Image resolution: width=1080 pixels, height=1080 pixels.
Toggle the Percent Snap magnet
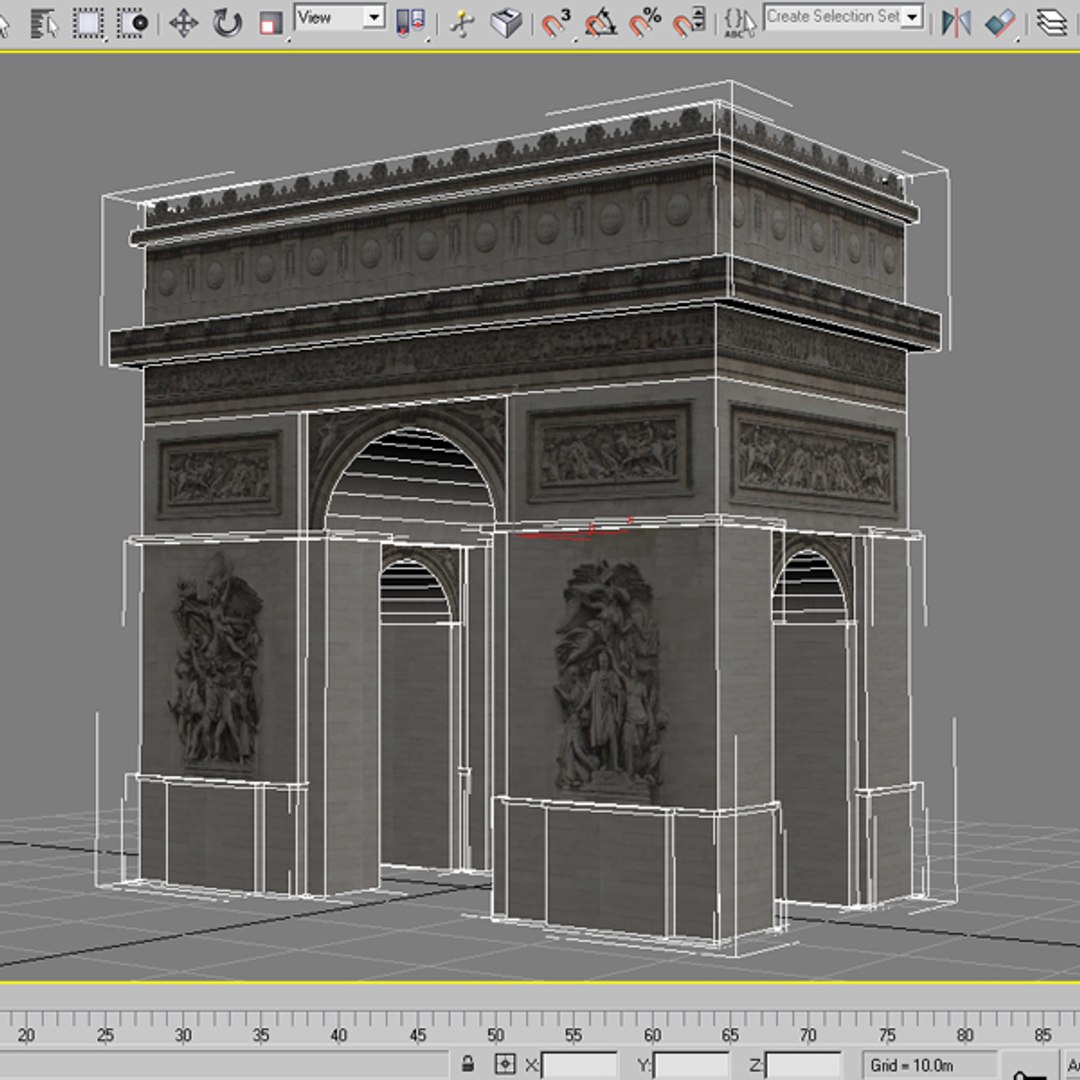[645, 23]
